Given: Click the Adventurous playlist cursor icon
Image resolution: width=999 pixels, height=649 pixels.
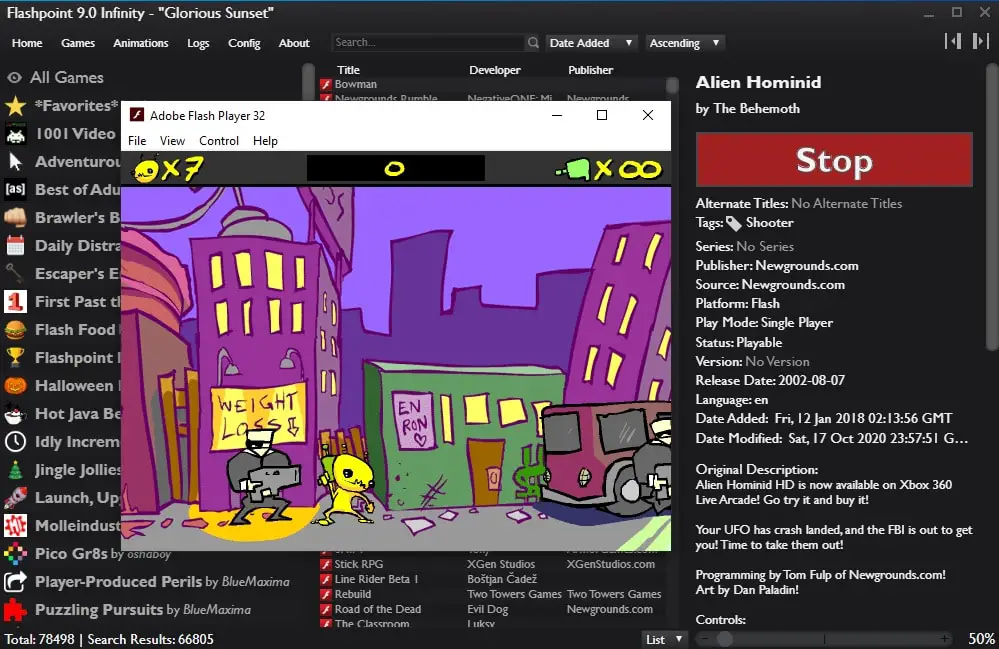Looking at the screenshot, I should (x=15, y=162).
